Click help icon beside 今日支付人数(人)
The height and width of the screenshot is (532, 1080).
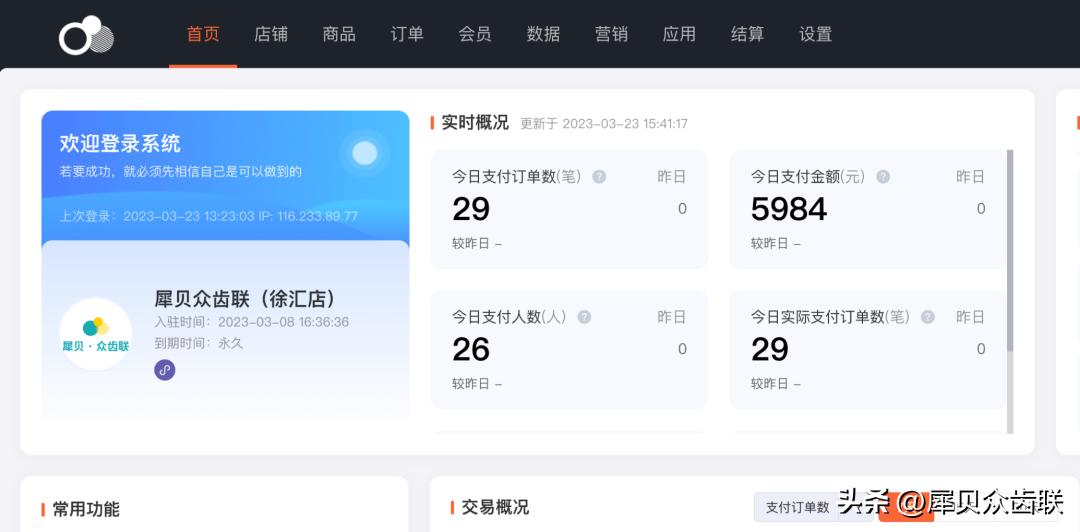pos(584,317)
